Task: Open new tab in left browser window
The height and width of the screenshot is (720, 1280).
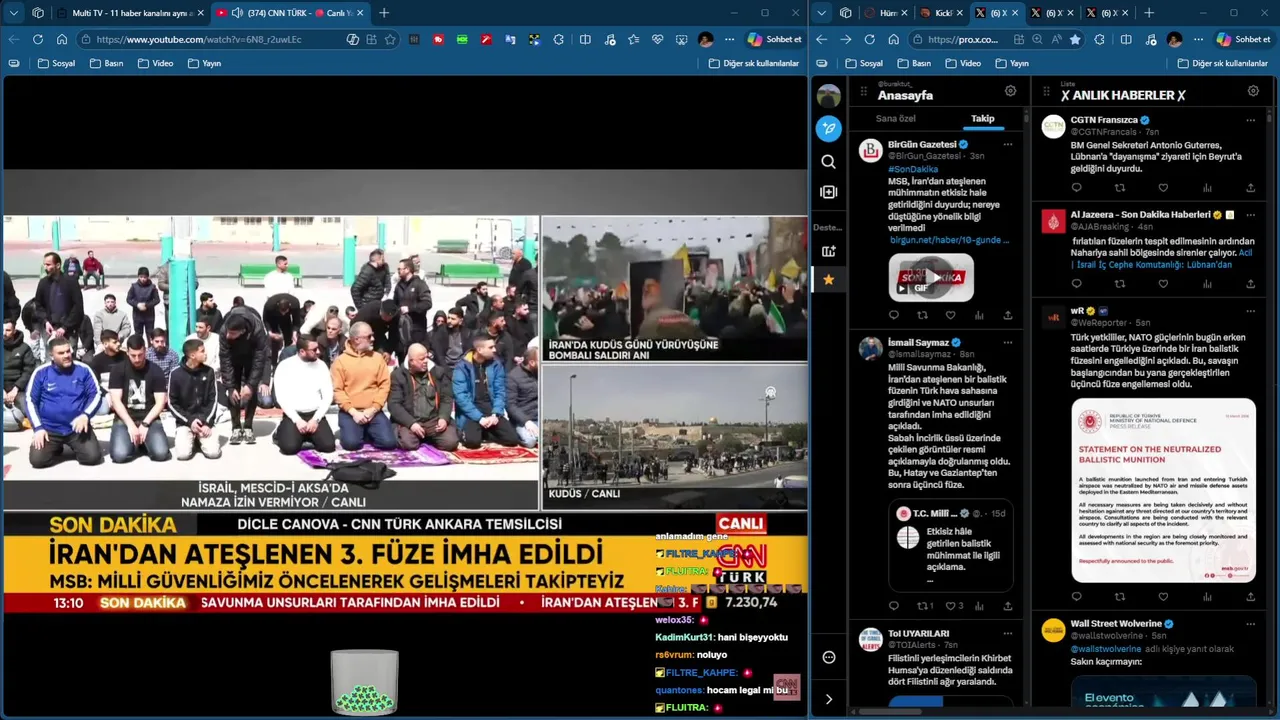Action: tap(384, 13)
